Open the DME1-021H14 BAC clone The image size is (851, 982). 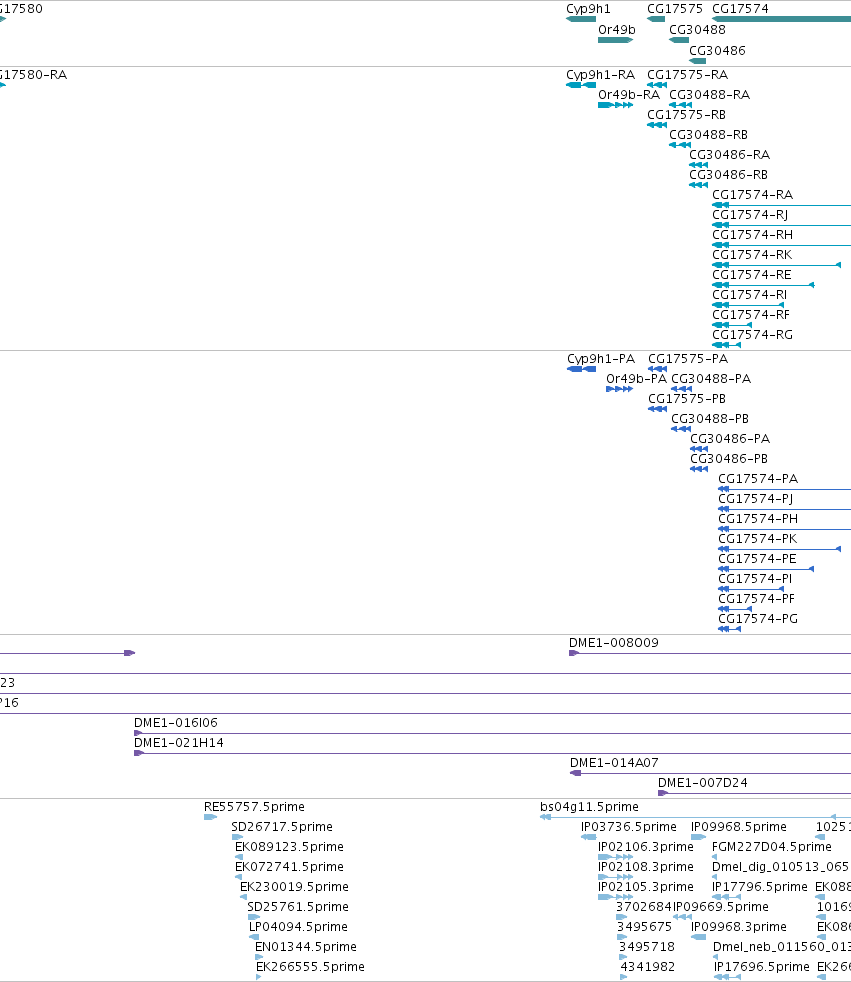[x=492, y=753]
